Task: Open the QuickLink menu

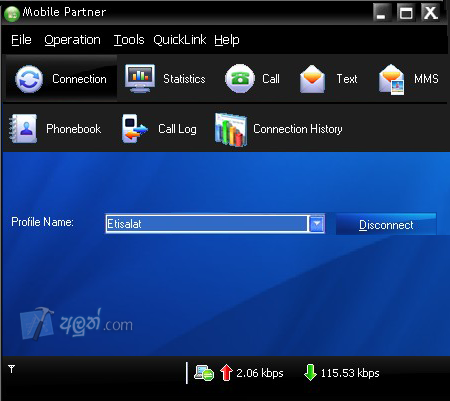Action: pos(180,40)
